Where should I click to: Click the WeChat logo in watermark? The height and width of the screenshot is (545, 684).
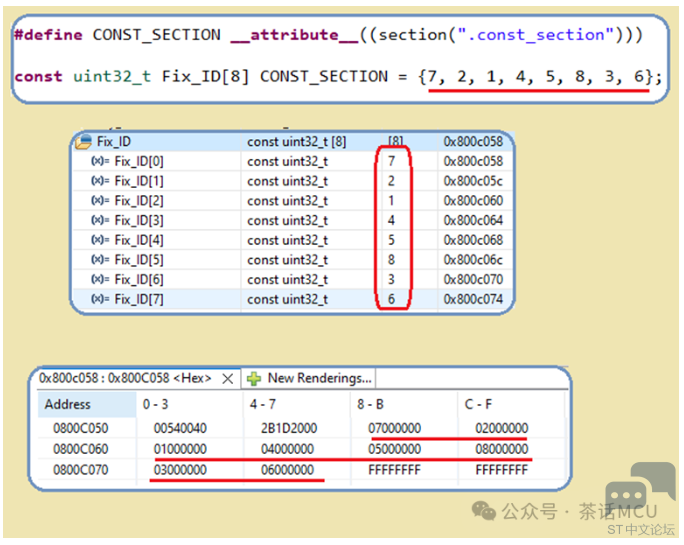pyautogui.click(x=483, y=511)
